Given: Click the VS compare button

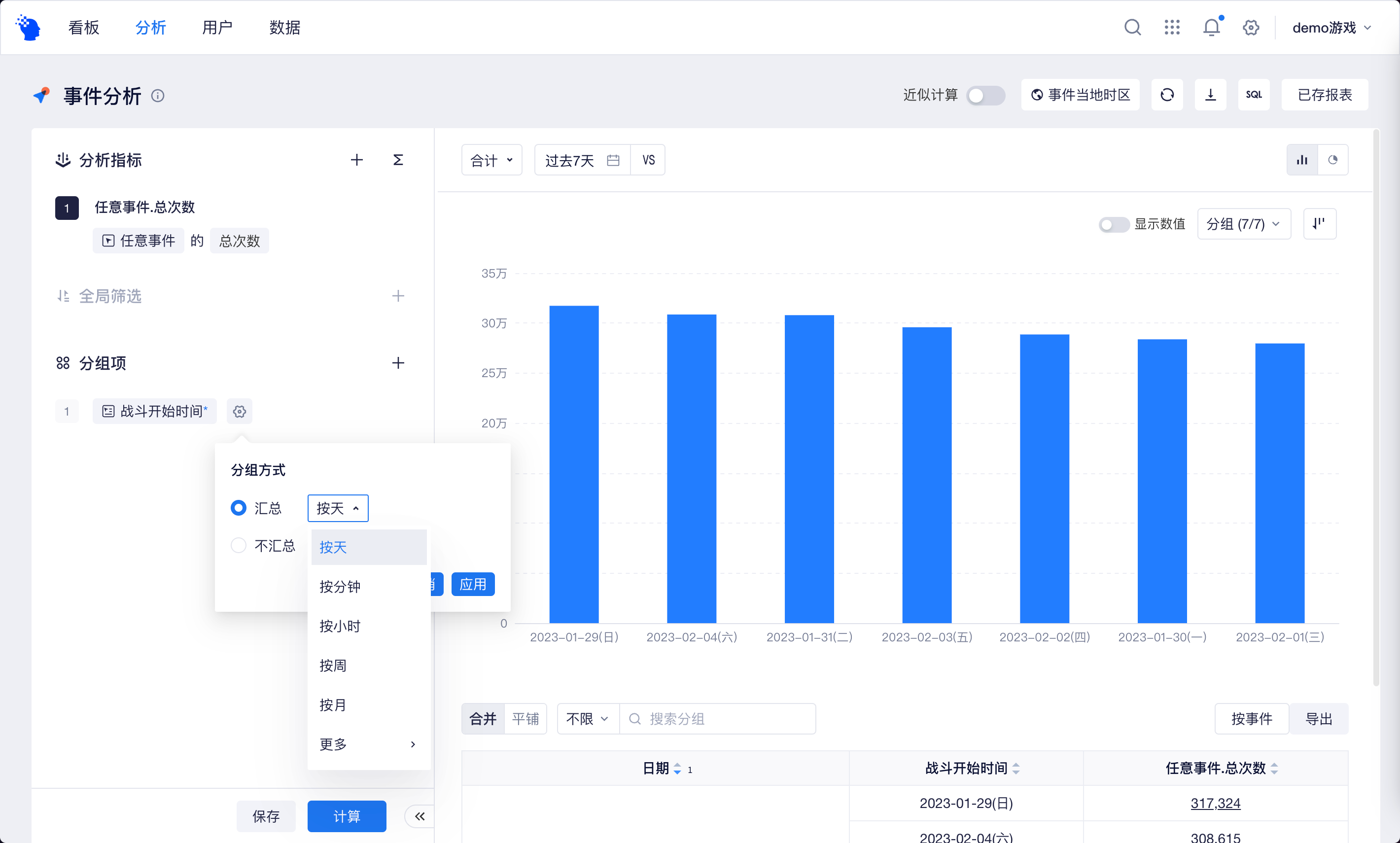Looking at the screenshot, I should [648, 160].
